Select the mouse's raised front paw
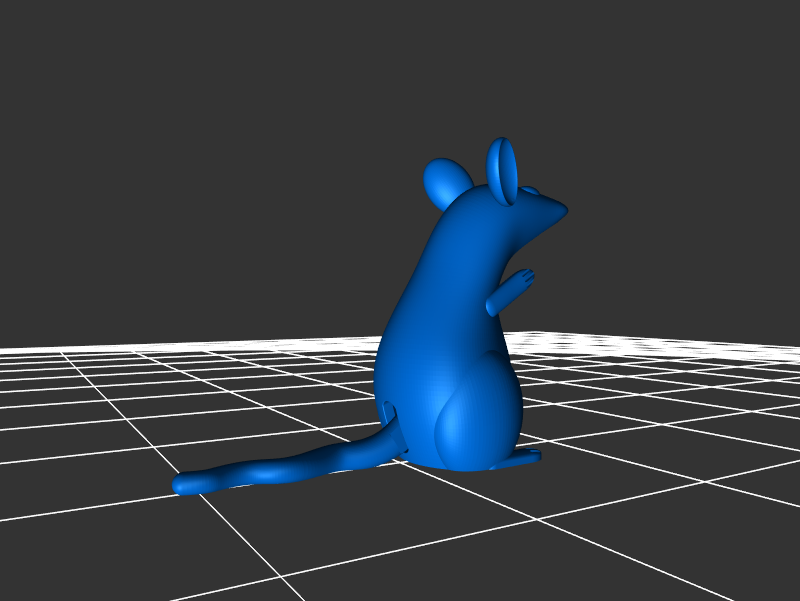Viewport: 800px width, 601px height. pos(524,279)
